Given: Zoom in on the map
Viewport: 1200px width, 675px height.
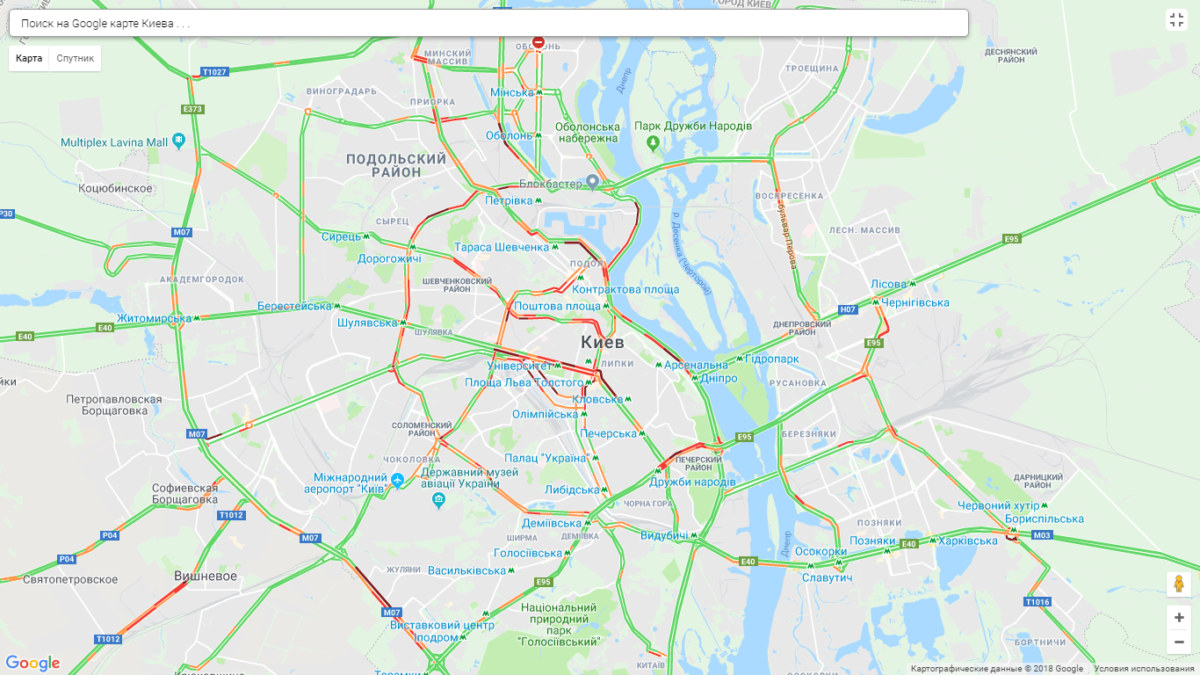Looking at the screenshot, I should (x=1179, y=617).
